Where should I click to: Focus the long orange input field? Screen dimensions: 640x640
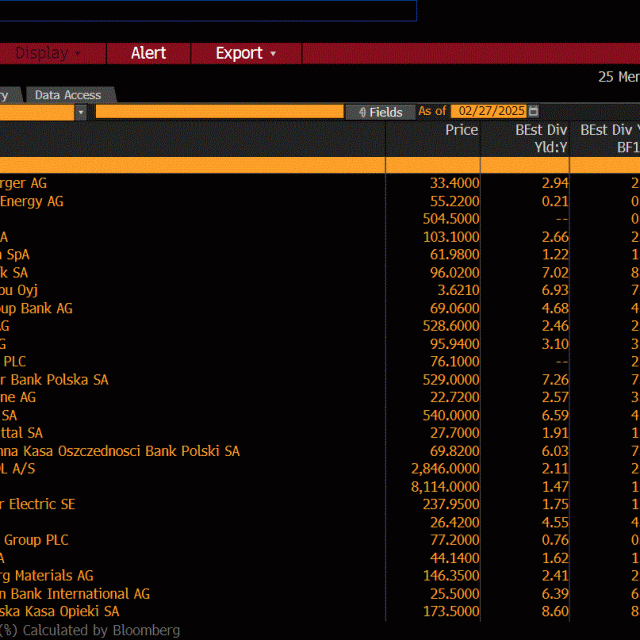[x=220, y=111]
